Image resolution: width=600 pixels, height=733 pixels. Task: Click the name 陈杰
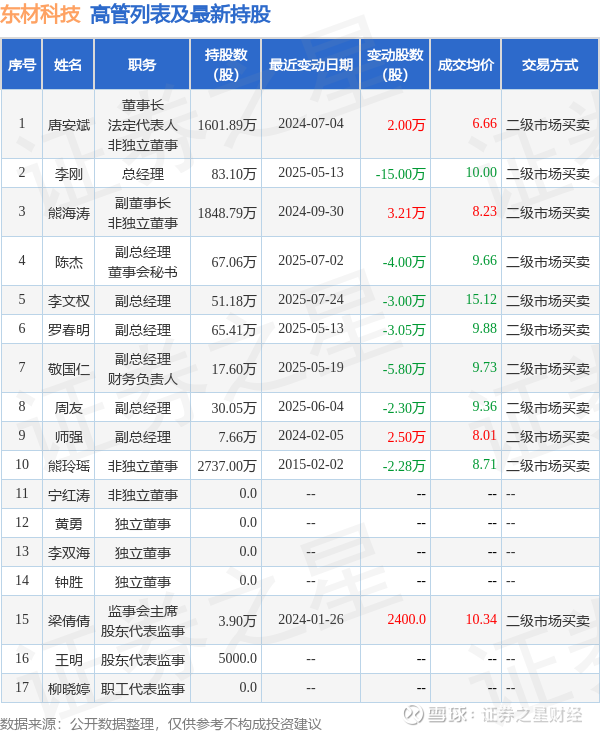tap(69, 262)
